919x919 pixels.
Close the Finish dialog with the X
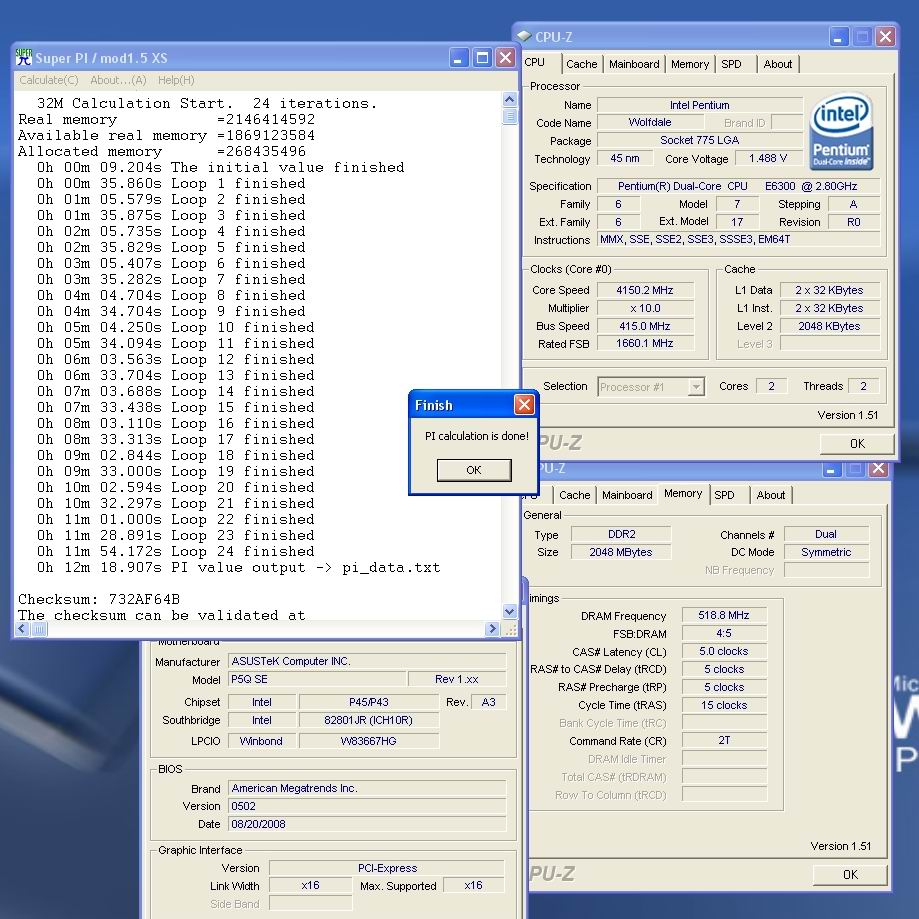pos(524,404)
